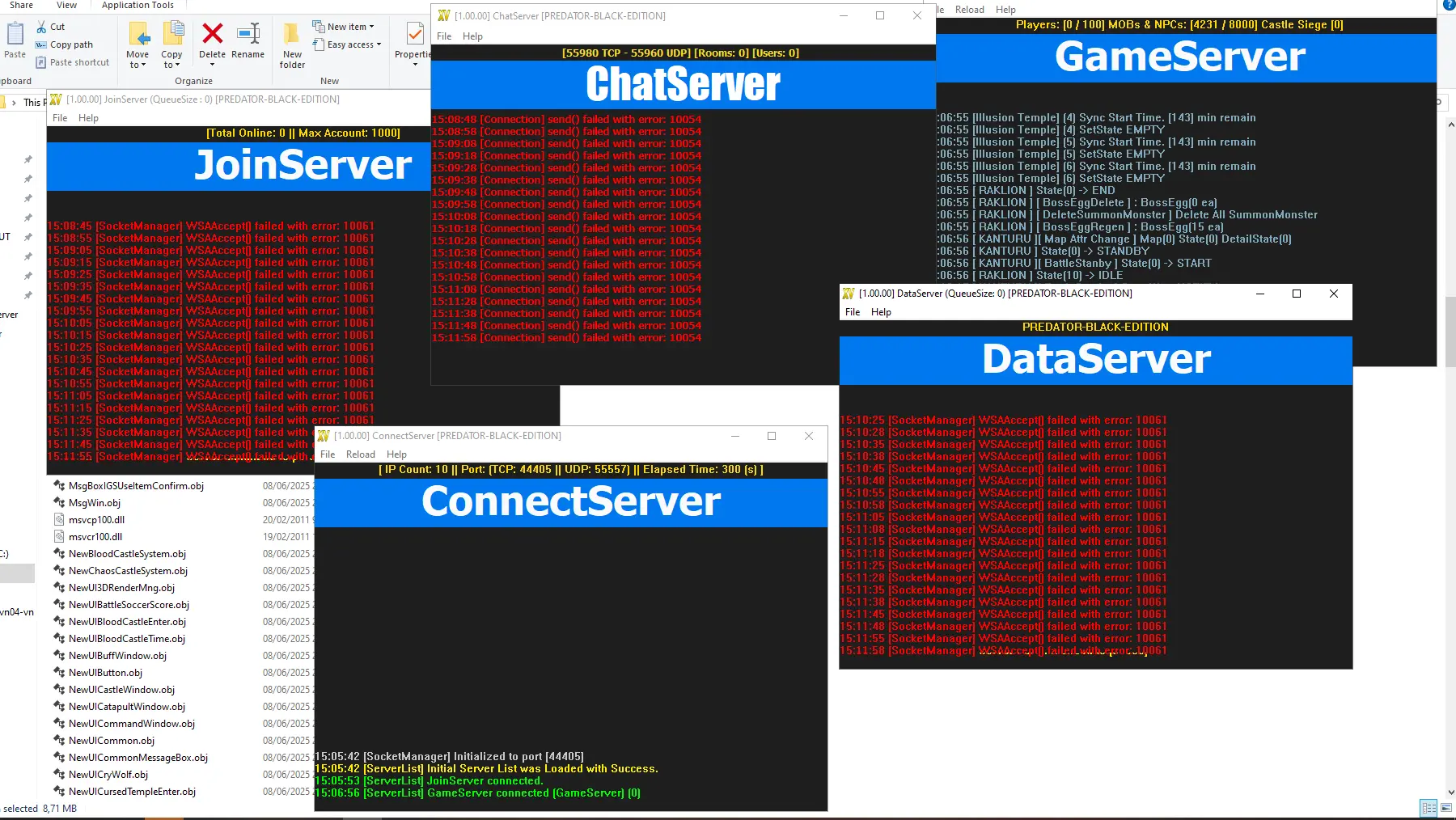Open the Application Tools ribbon tab
The height and width of the screenshot is (820, 1456).
point(138,5)
